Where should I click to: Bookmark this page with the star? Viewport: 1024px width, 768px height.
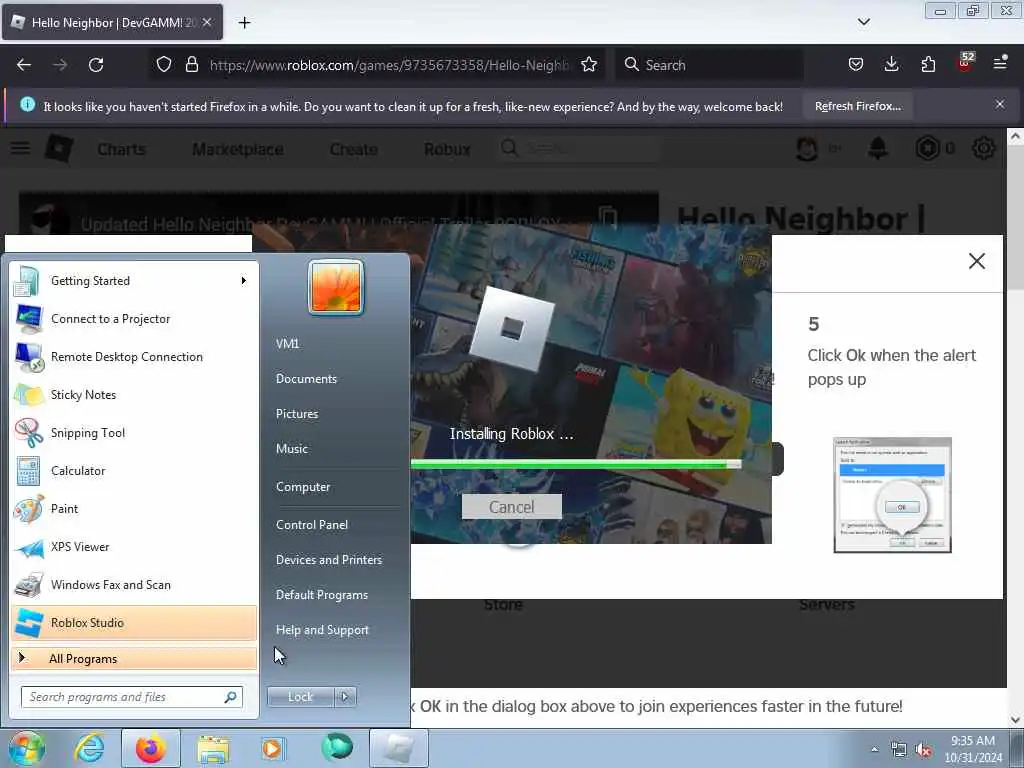click(589, 64)
